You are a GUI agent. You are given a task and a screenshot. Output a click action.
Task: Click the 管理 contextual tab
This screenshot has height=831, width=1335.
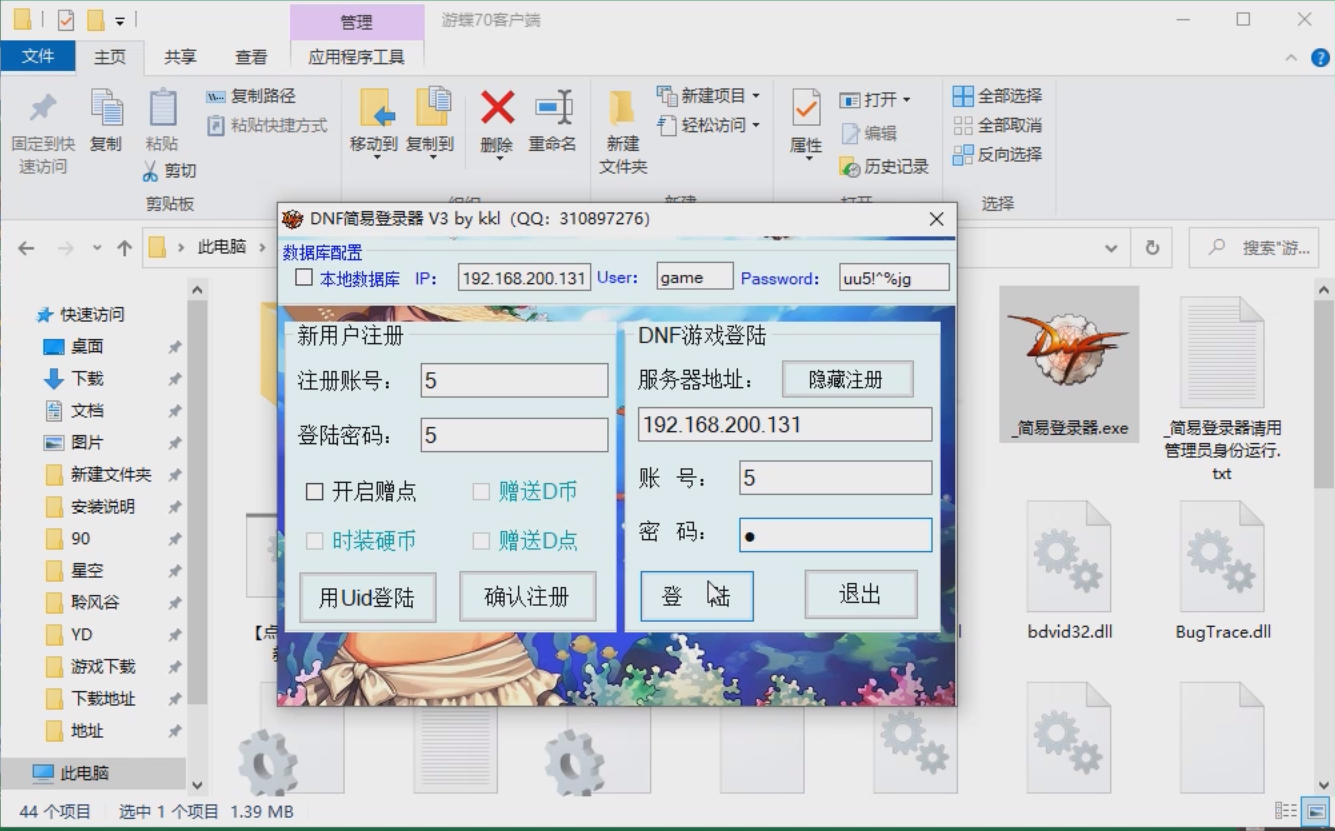coord(357,21)
